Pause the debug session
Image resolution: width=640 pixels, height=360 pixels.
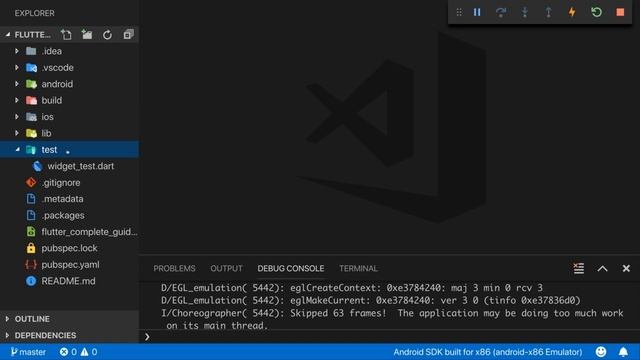coord(477,12)
